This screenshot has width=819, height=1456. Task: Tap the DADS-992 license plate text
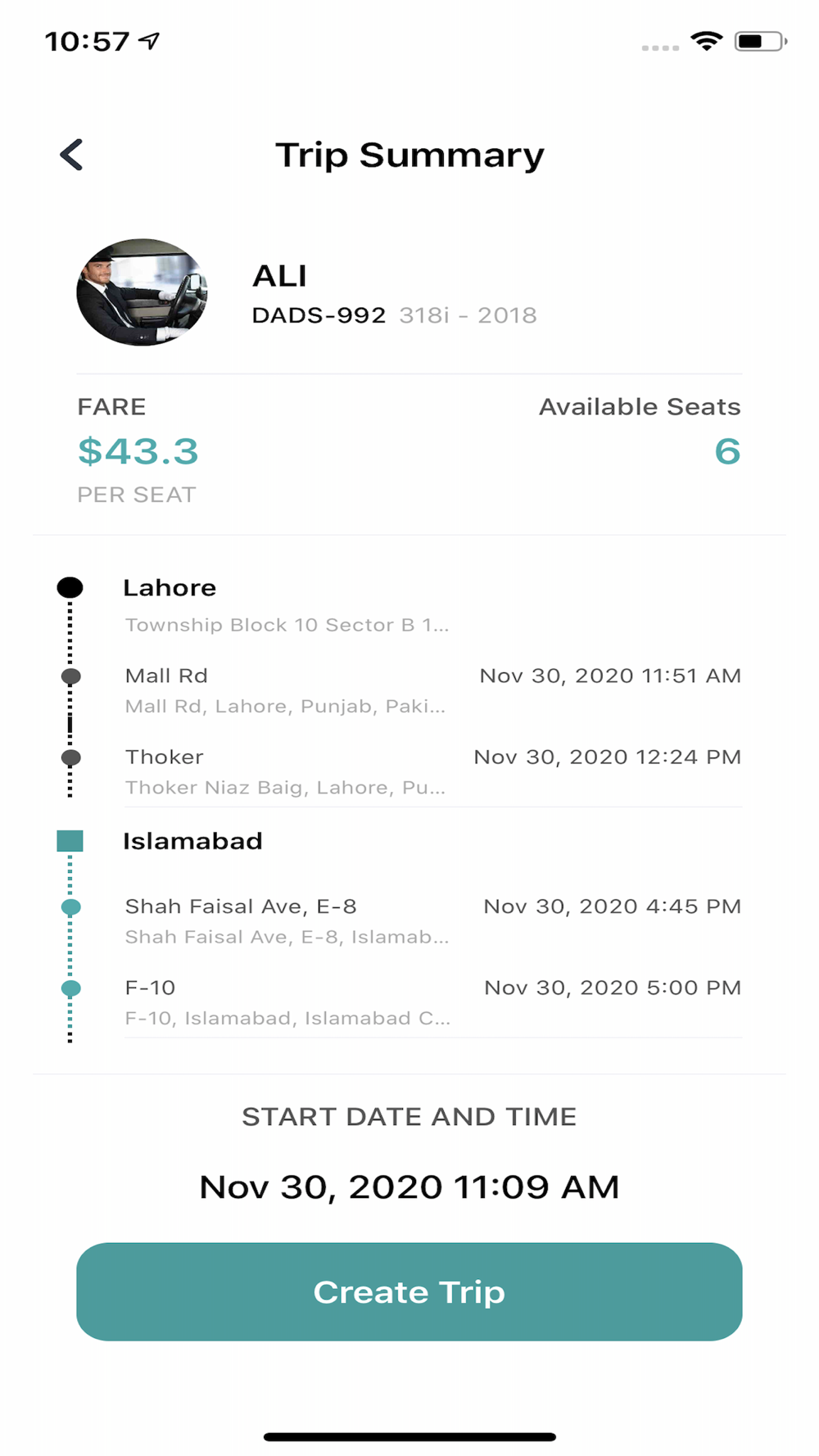[319, 315]
